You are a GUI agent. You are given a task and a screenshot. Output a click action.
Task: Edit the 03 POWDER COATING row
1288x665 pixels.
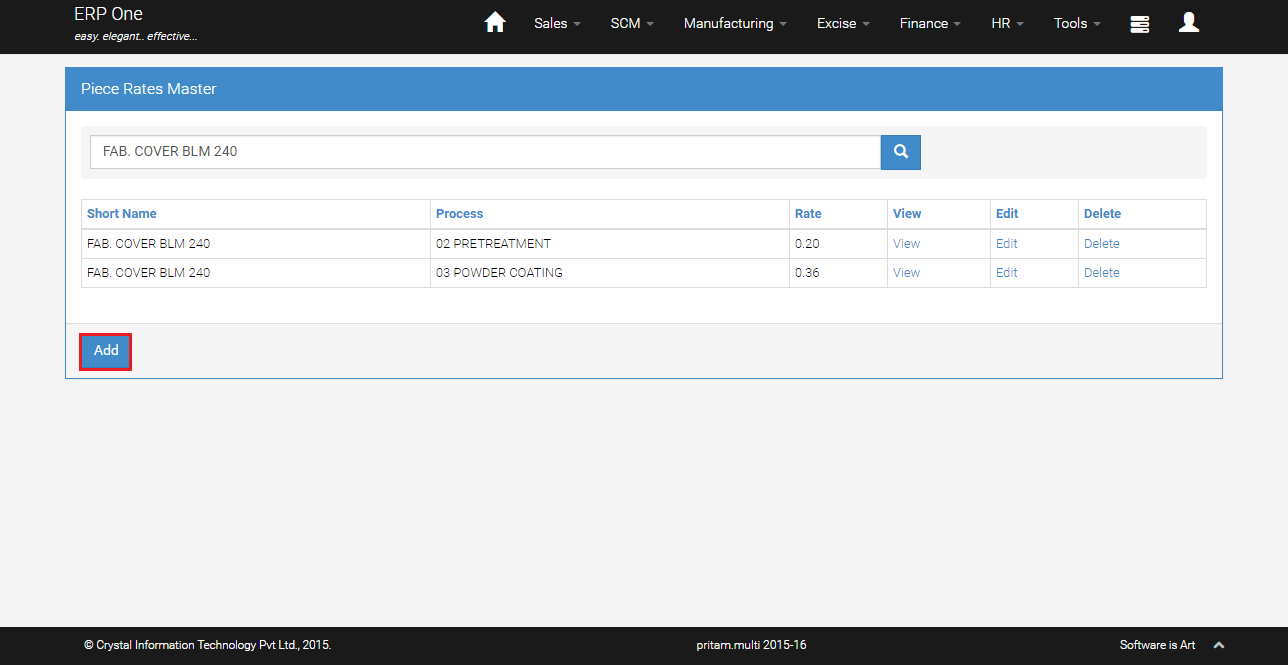[1006, 273]
